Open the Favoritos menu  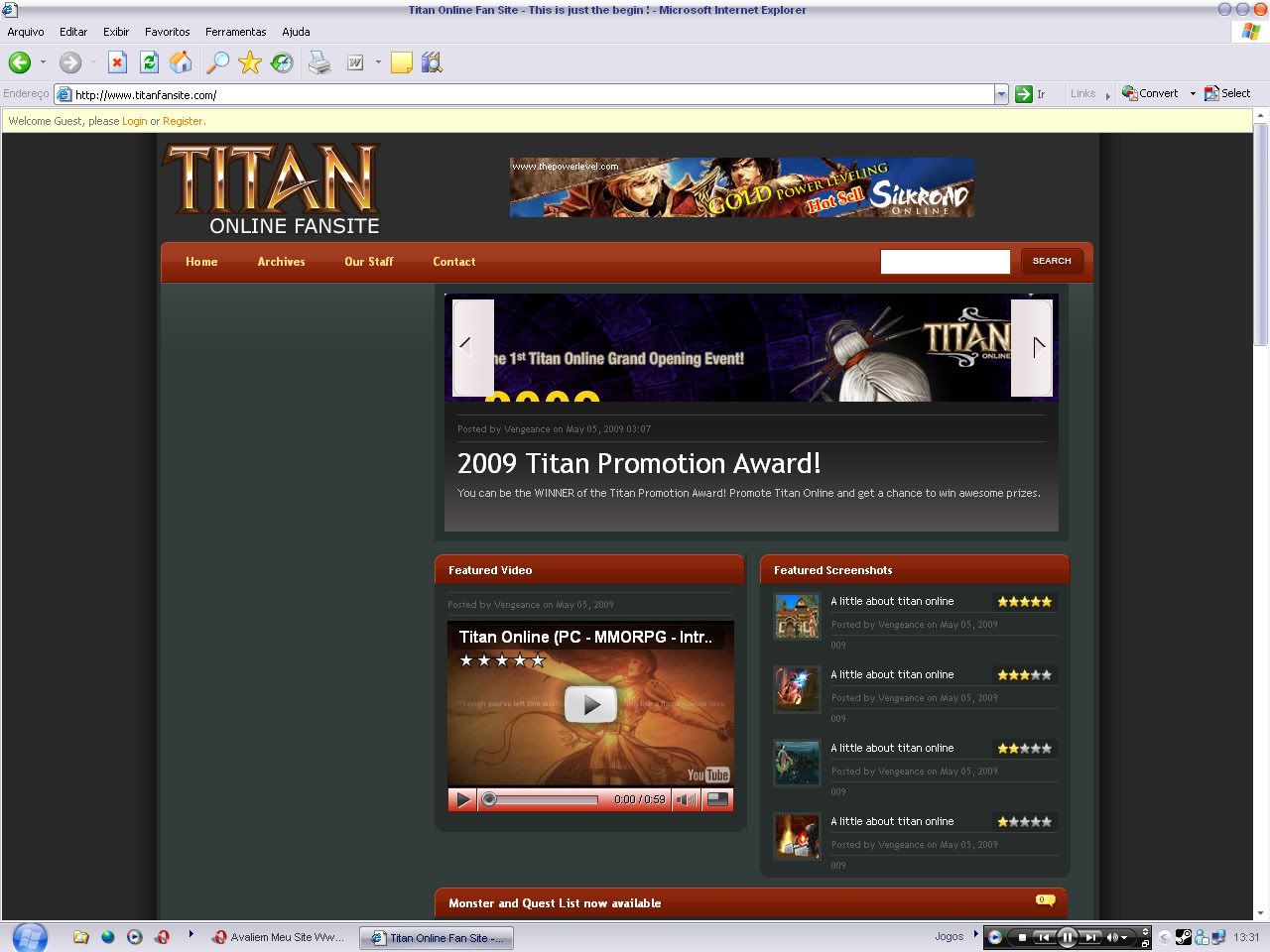167,32
